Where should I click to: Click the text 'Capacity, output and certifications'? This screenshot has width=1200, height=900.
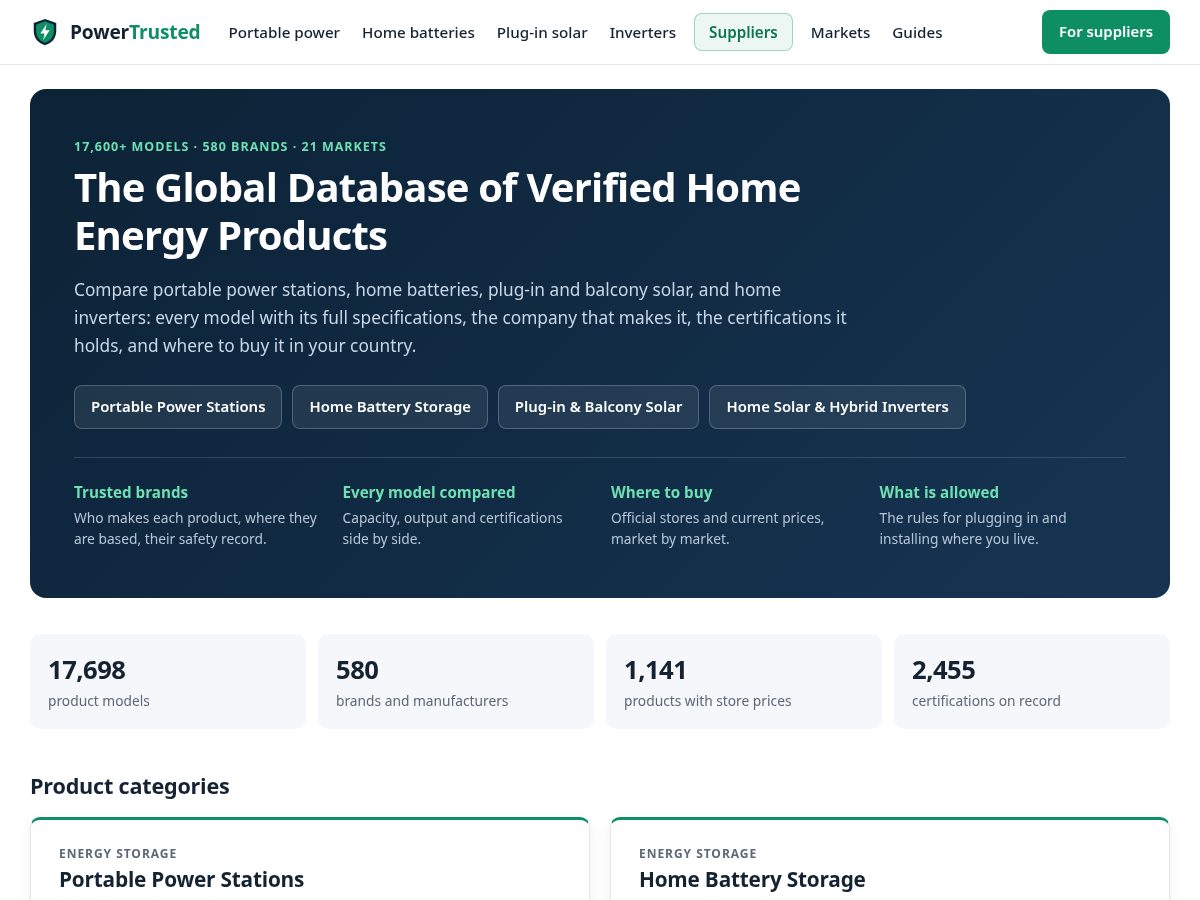tap(453, 518)
